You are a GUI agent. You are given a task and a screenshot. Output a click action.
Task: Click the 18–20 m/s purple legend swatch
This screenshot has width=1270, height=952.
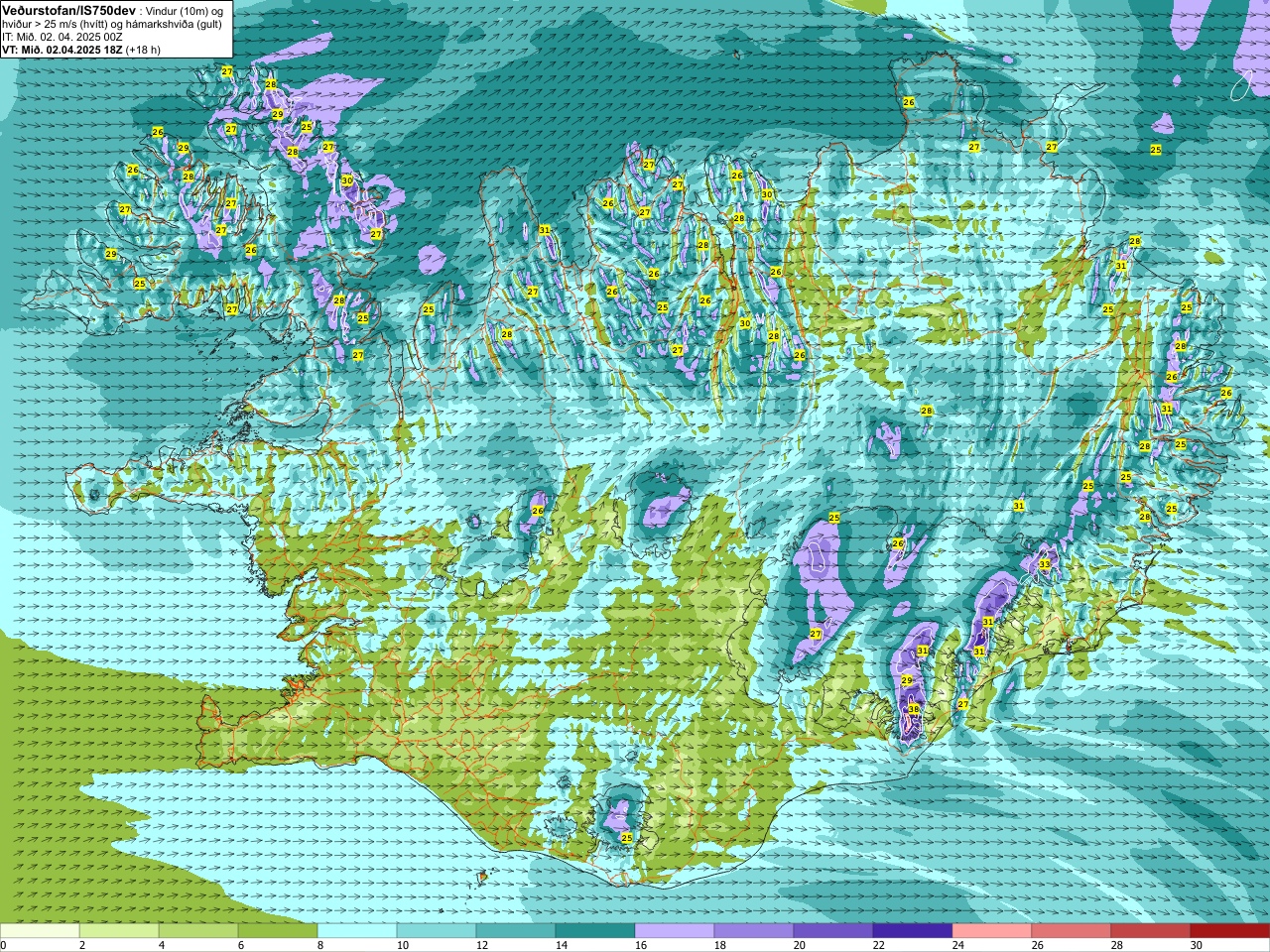[754, 931]
